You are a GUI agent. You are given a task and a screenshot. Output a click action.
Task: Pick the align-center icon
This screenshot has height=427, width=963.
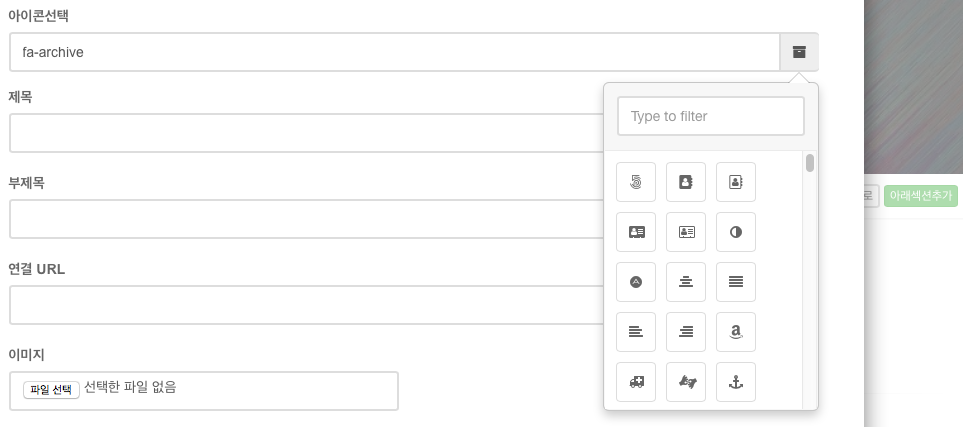tap(686, 282)
